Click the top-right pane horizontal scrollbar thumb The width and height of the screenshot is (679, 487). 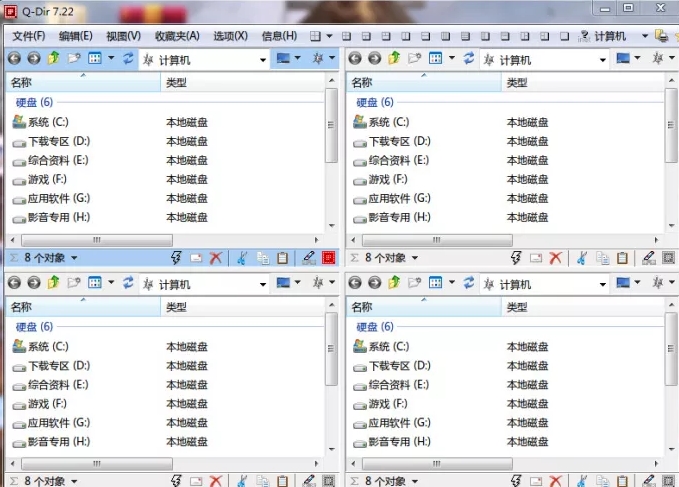(x=437, y=240)
